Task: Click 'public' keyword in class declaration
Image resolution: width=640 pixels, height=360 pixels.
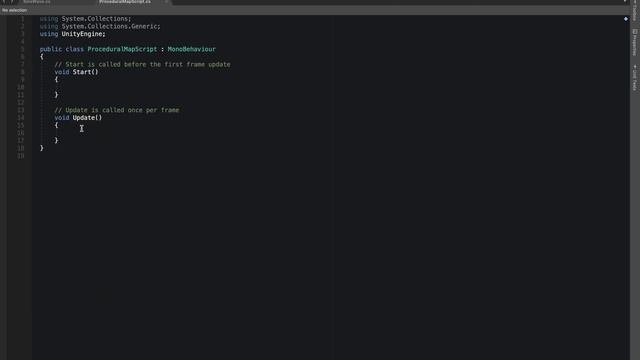Action: (51, 49)
